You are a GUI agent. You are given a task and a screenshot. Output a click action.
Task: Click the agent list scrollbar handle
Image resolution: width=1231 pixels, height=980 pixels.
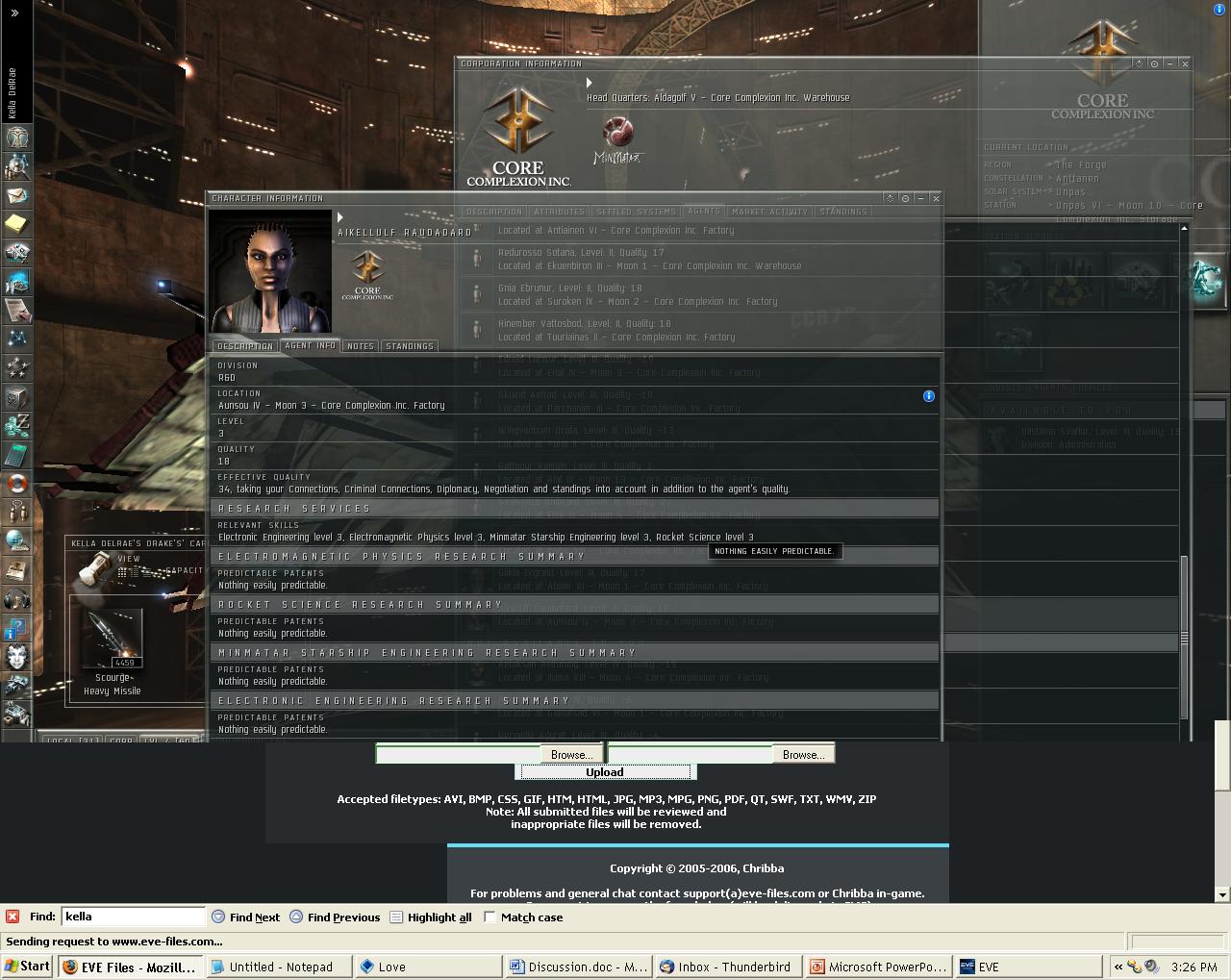click(1184, 638)
